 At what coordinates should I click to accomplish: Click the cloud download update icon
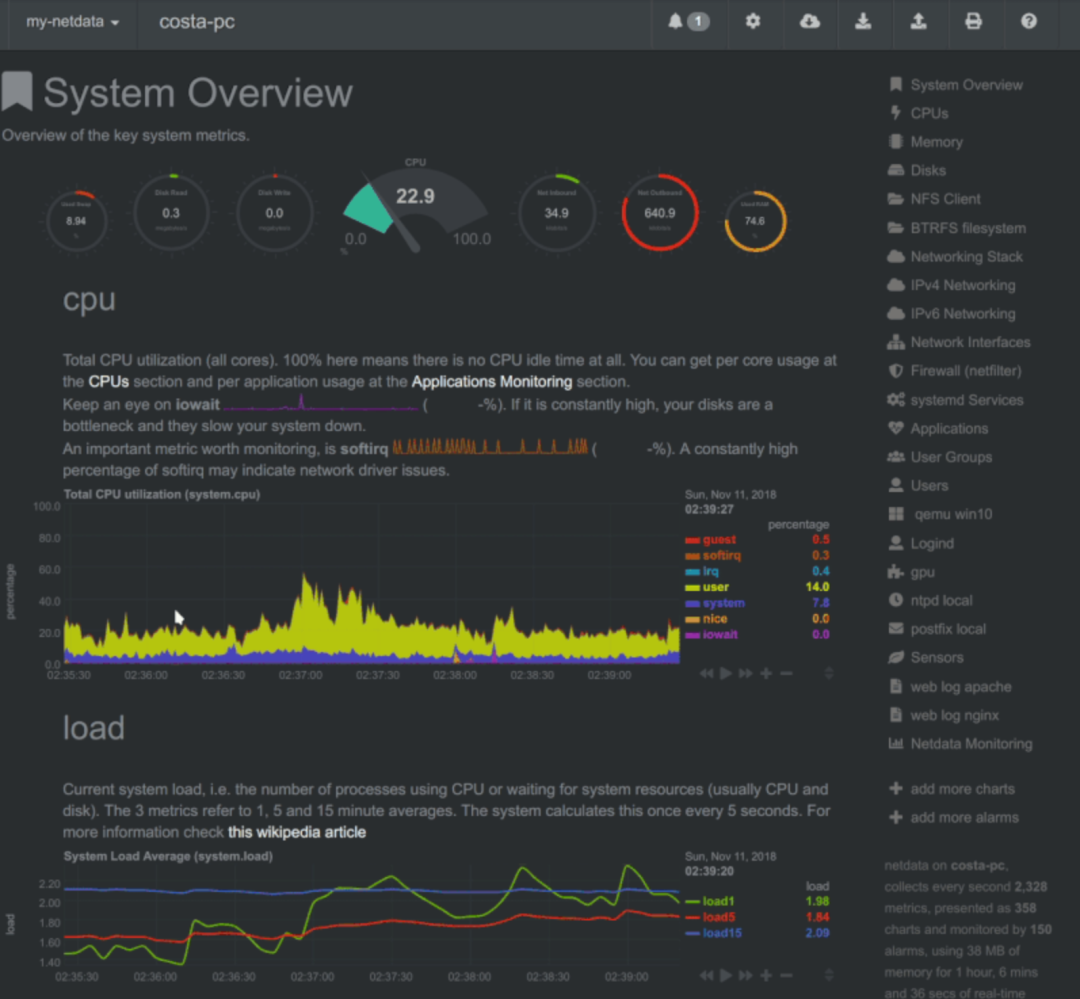809,21
